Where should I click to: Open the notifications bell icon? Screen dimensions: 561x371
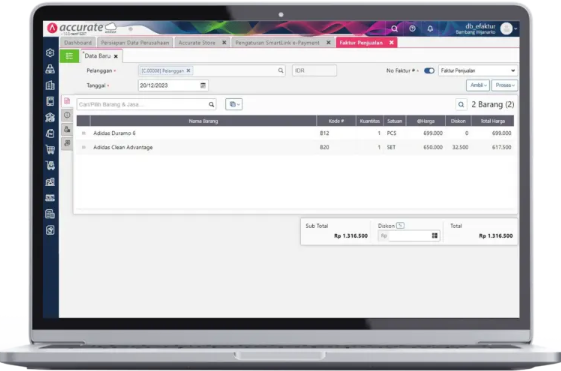[430, 29]
